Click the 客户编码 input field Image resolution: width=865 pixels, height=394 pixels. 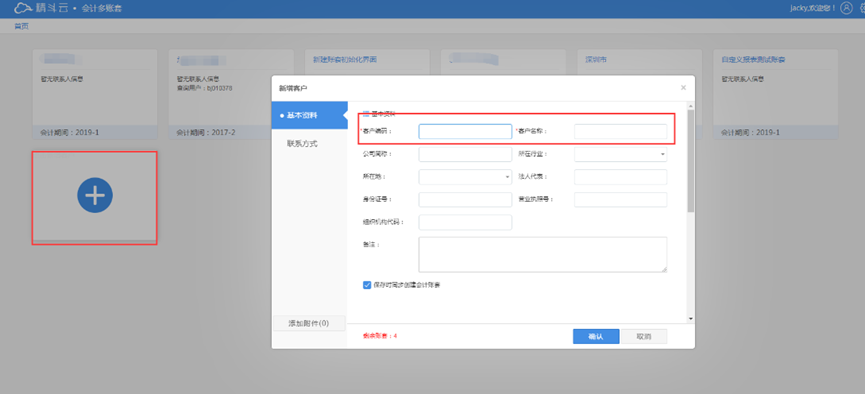[465, 131]
